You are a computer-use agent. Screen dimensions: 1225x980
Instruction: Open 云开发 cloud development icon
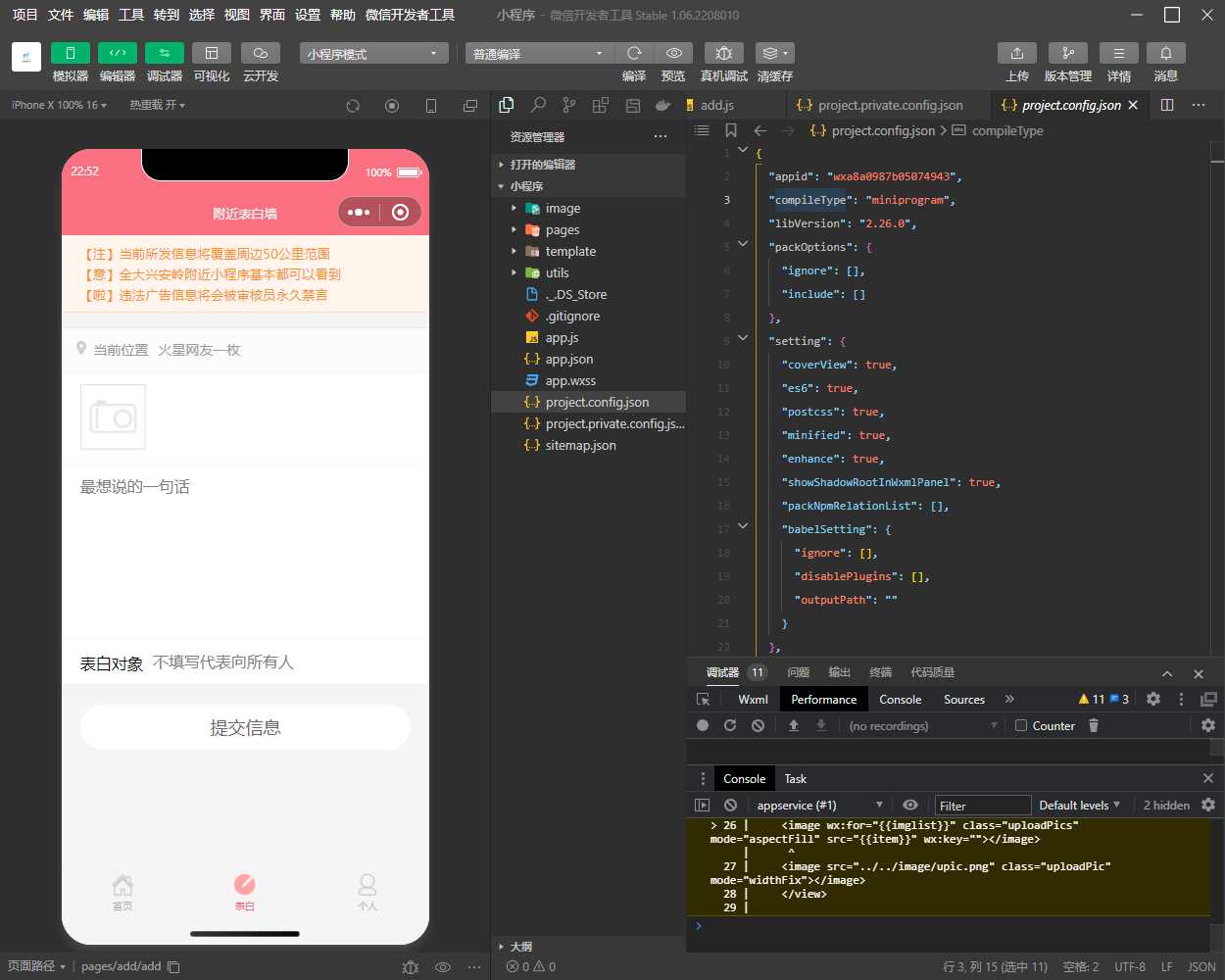(x=258, y=53)
